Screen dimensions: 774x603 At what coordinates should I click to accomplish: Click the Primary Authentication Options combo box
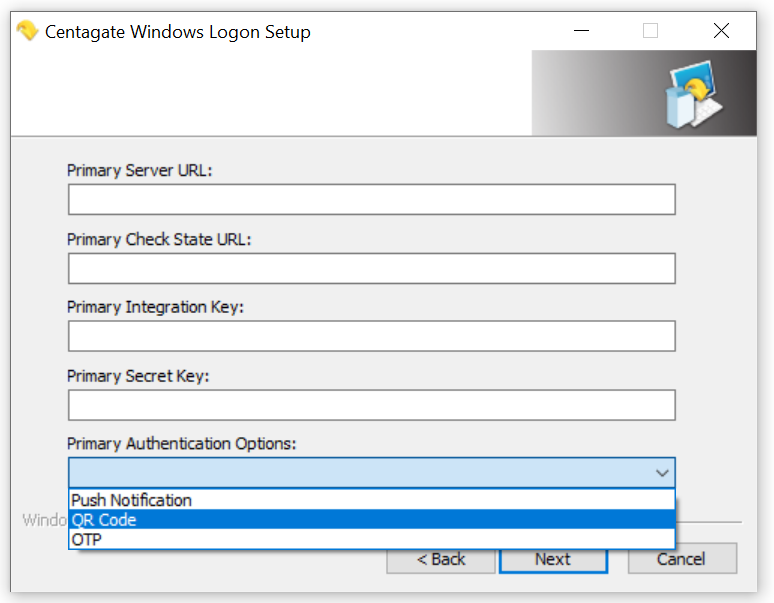coord(372,473)
